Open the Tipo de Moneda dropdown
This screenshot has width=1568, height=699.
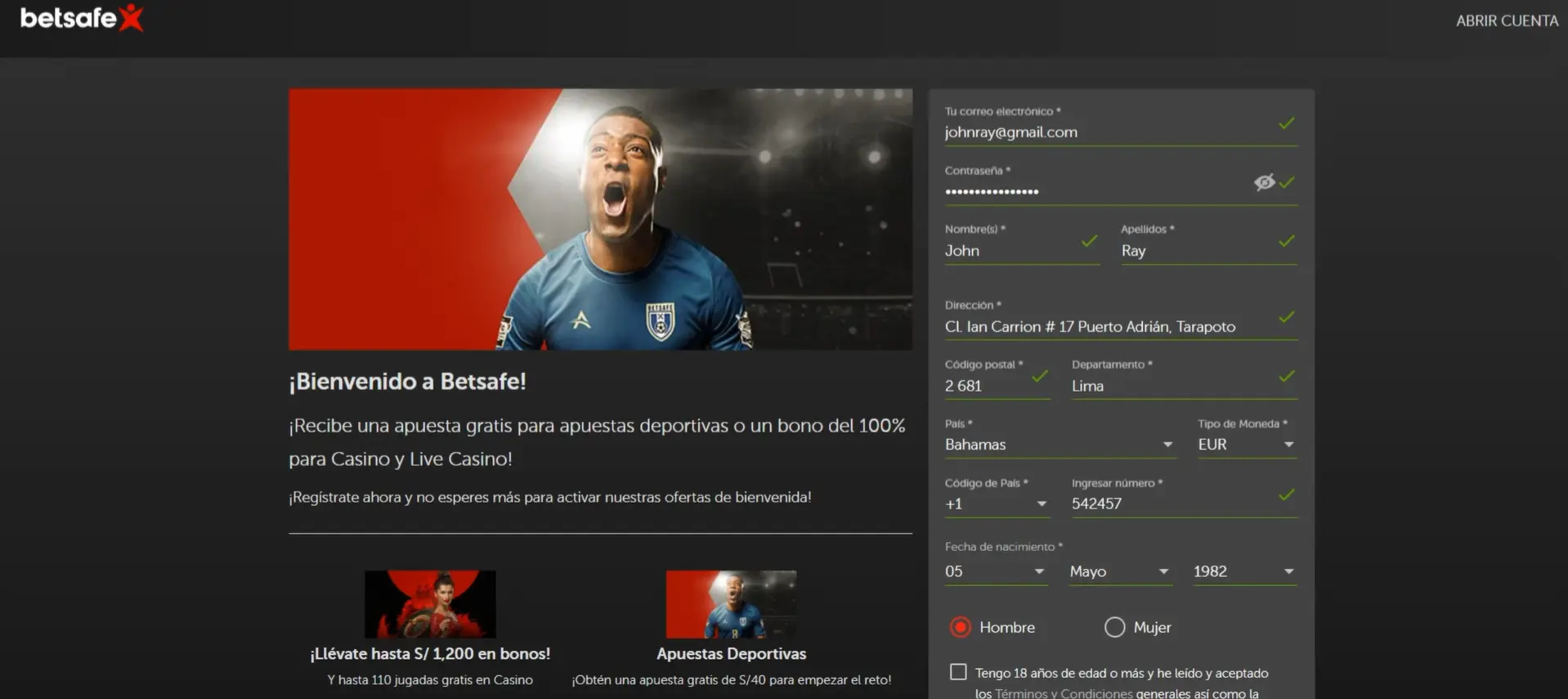coord(1247,445)
